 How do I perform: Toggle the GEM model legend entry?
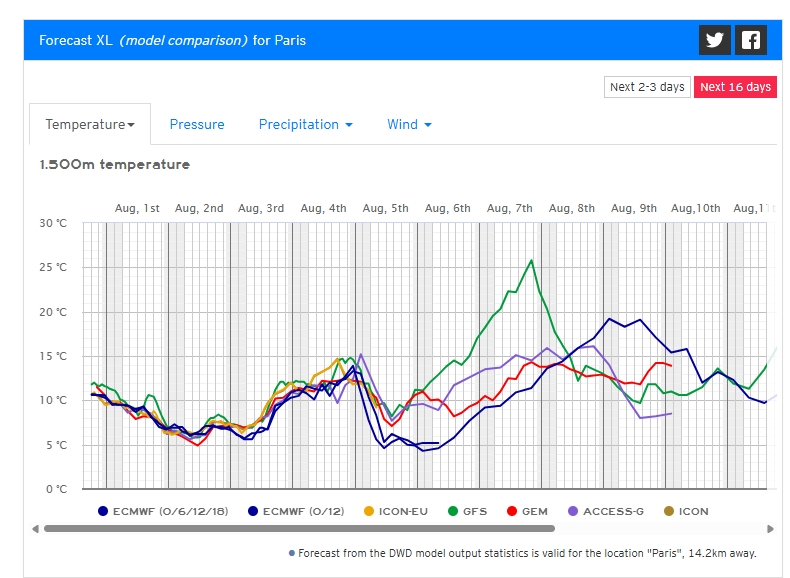point(526,511)
